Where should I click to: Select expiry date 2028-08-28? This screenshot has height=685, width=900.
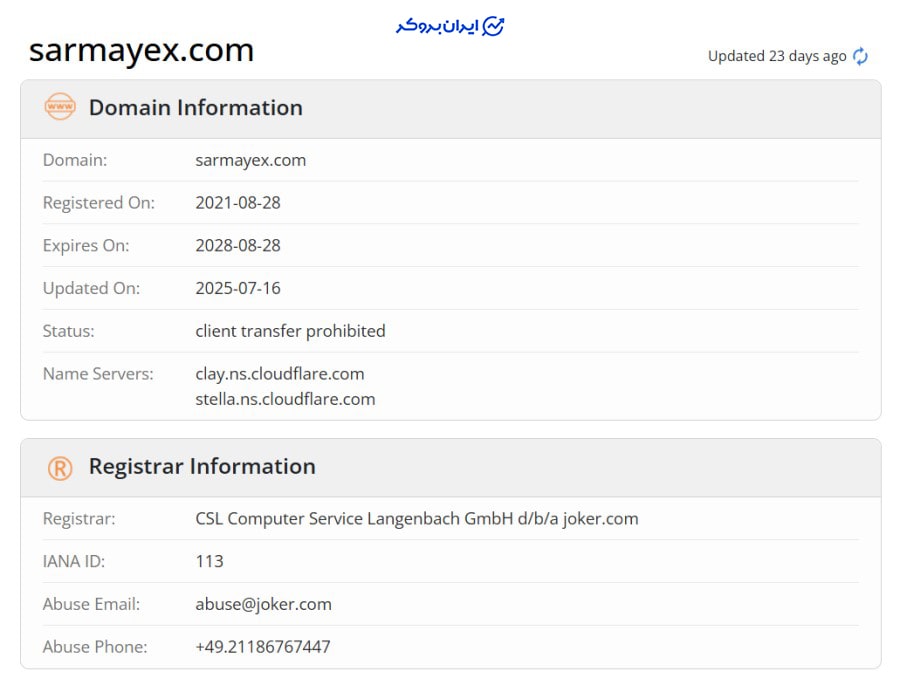(x=238, y=245)
